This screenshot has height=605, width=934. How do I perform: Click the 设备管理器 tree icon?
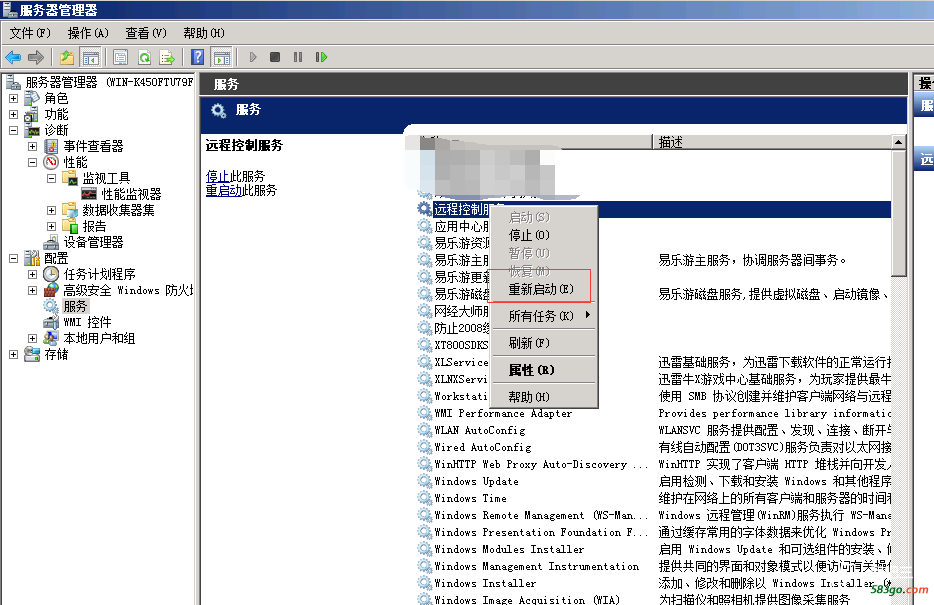coord(52,242)
